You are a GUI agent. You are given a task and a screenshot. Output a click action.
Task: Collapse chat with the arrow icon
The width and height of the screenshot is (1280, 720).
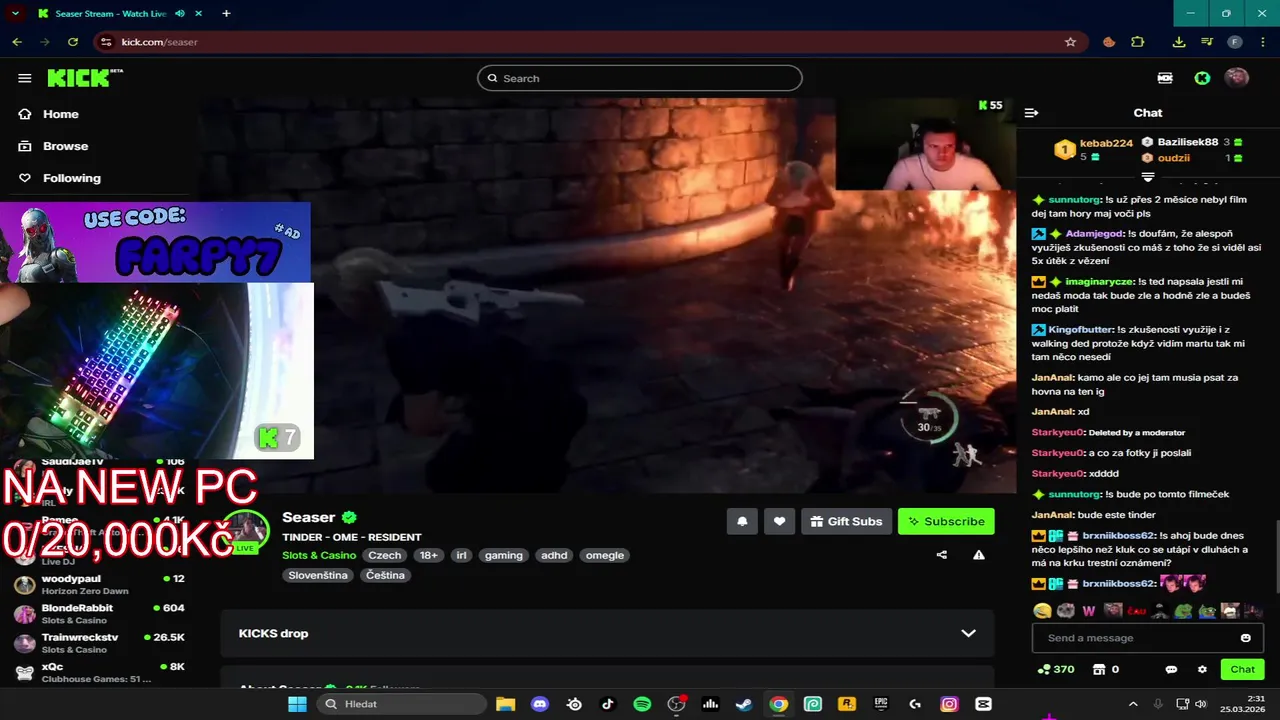pos(1031,113)
